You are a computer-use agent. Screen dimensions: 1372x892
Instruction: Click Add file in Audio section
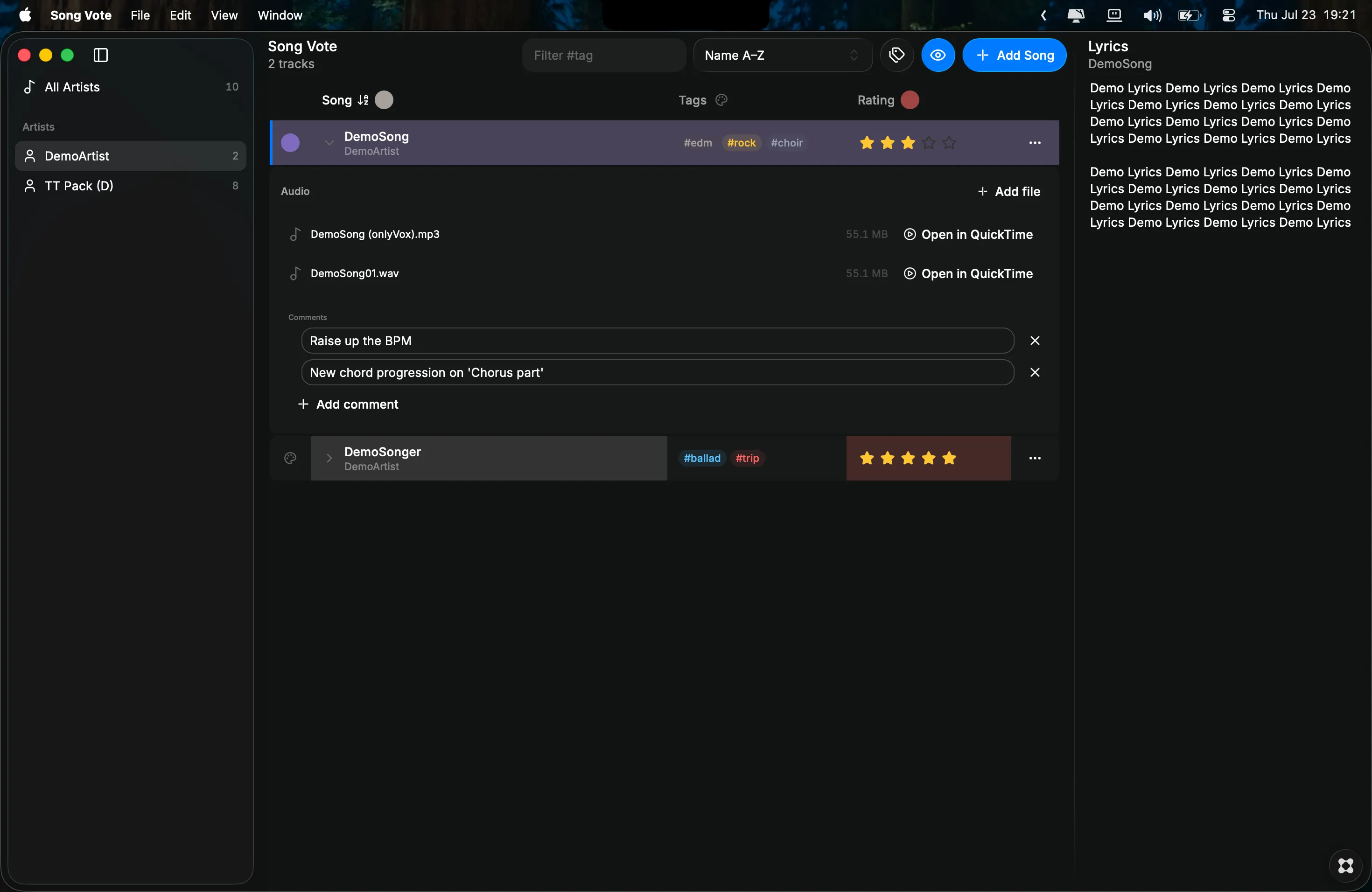pos(1009,191)
